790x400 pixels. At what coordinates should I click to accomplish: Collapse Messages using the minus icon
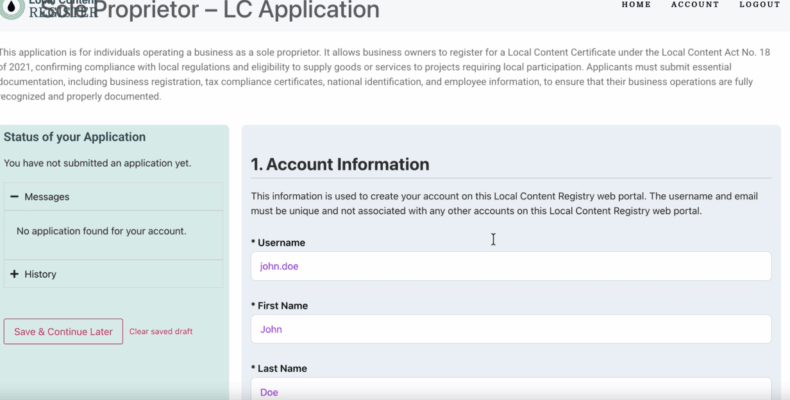[x=15, y=197]
